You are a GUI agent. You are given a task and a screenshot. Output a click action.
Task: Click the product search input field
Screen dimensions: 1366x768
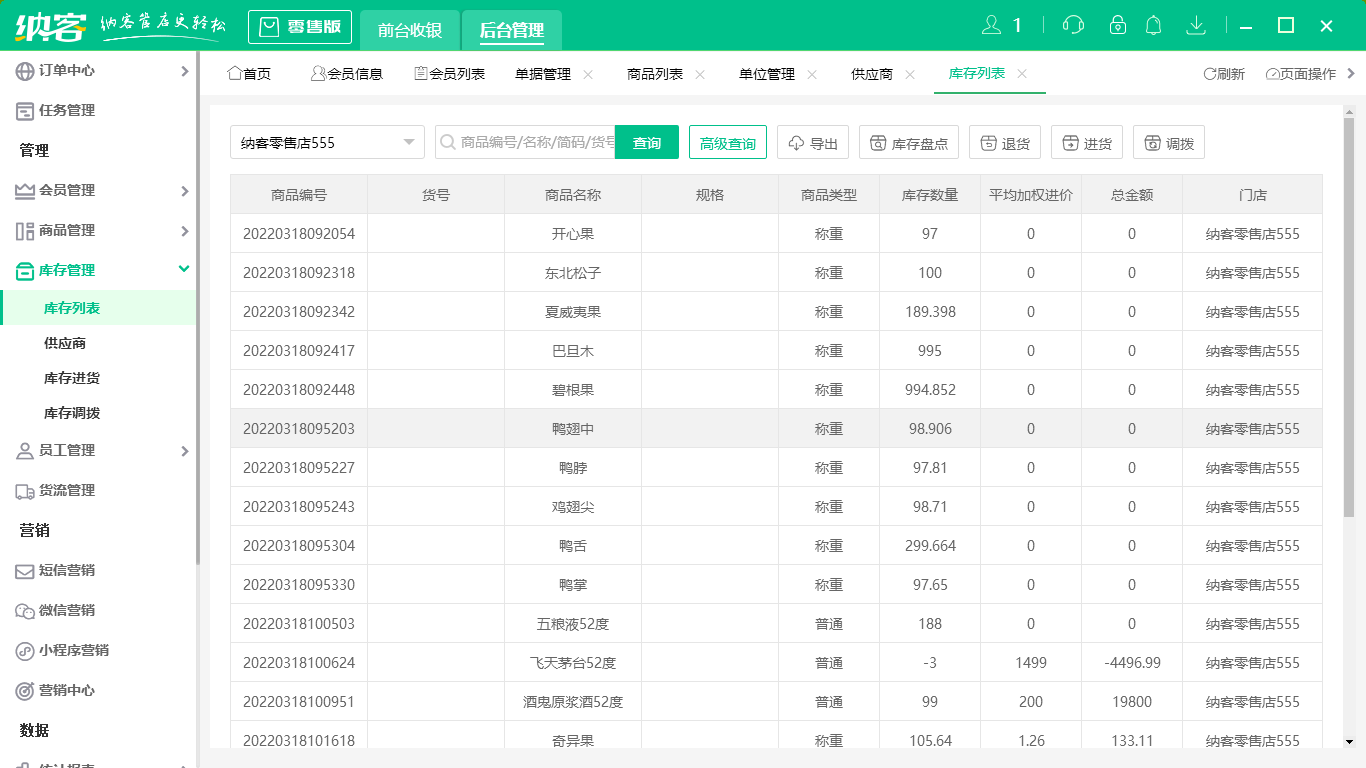point(525,143)
